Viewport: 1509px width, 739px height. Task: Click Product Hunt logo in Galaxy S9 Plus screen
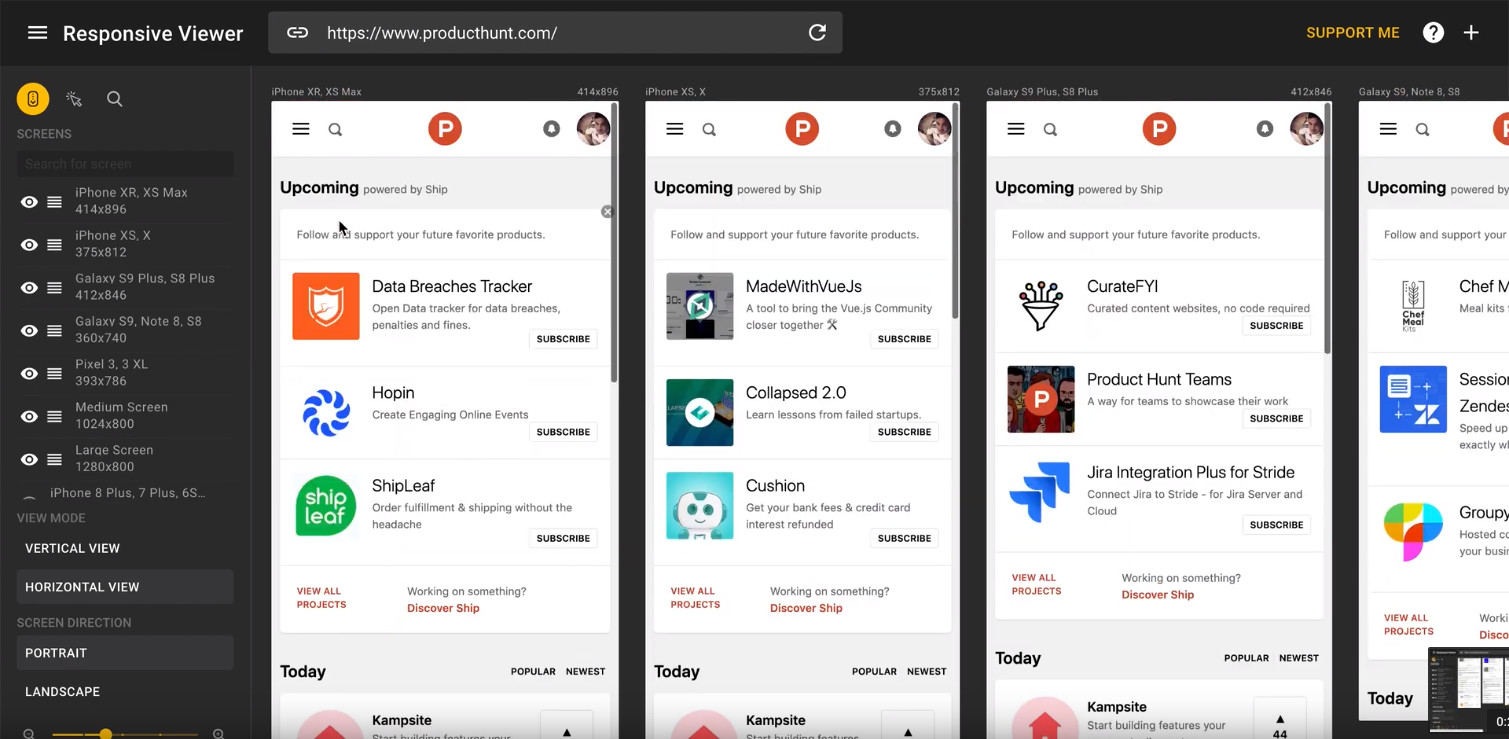pos(1159,129)
